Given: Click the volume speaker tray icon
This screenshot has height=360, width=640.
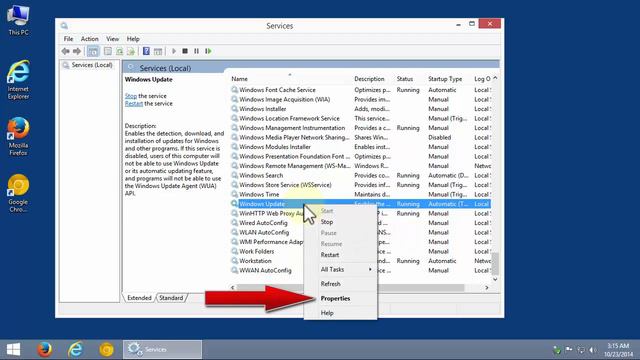Looking at the screenshot, I should (592, 350).
